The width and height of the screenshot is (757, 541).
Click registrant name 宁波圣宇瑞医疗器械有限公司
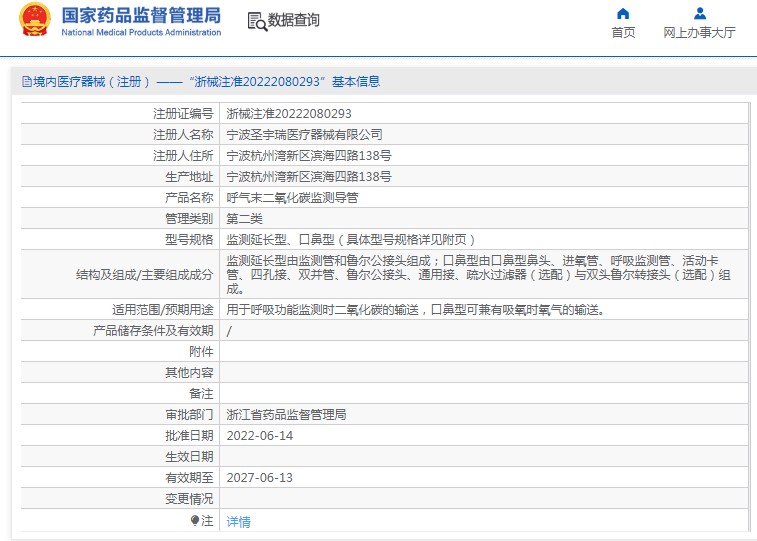(304, 135)
